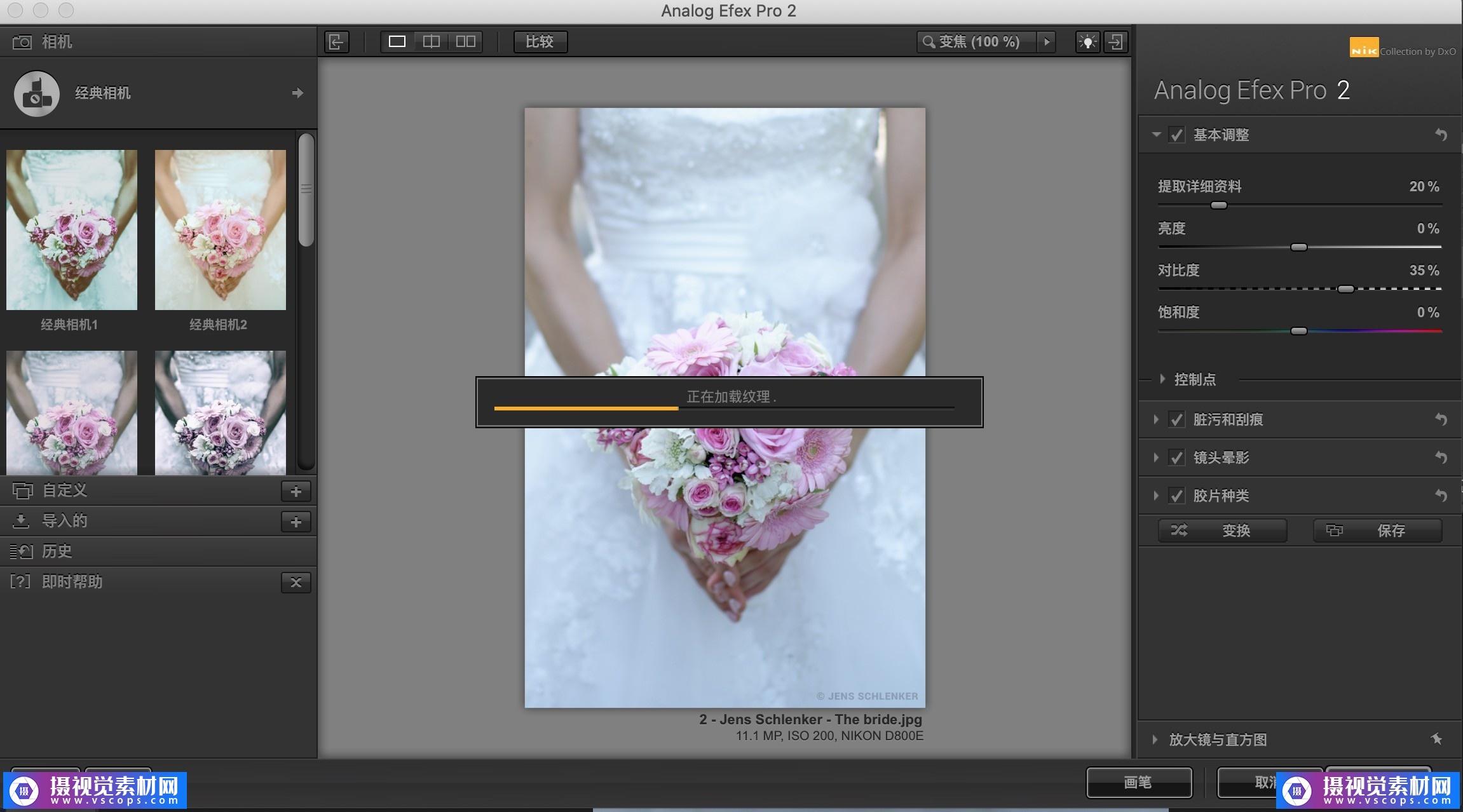The height and width of the screenshot is (812, 1463).
Task: Open the 历史 history section
Action: click(57, 551)
